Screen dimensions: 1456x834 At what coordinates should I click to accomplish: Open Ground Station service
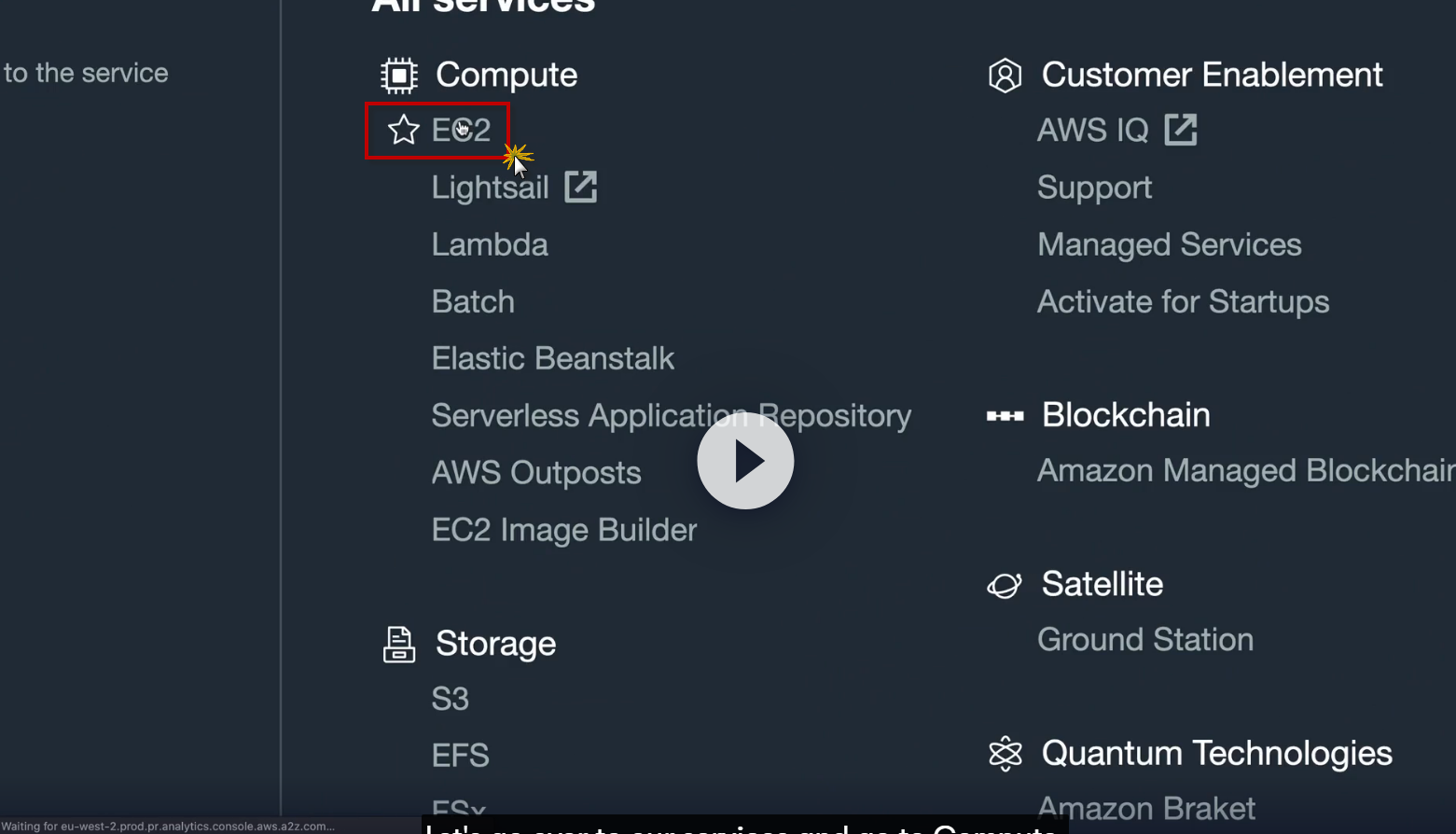[x=1144, y=640]
